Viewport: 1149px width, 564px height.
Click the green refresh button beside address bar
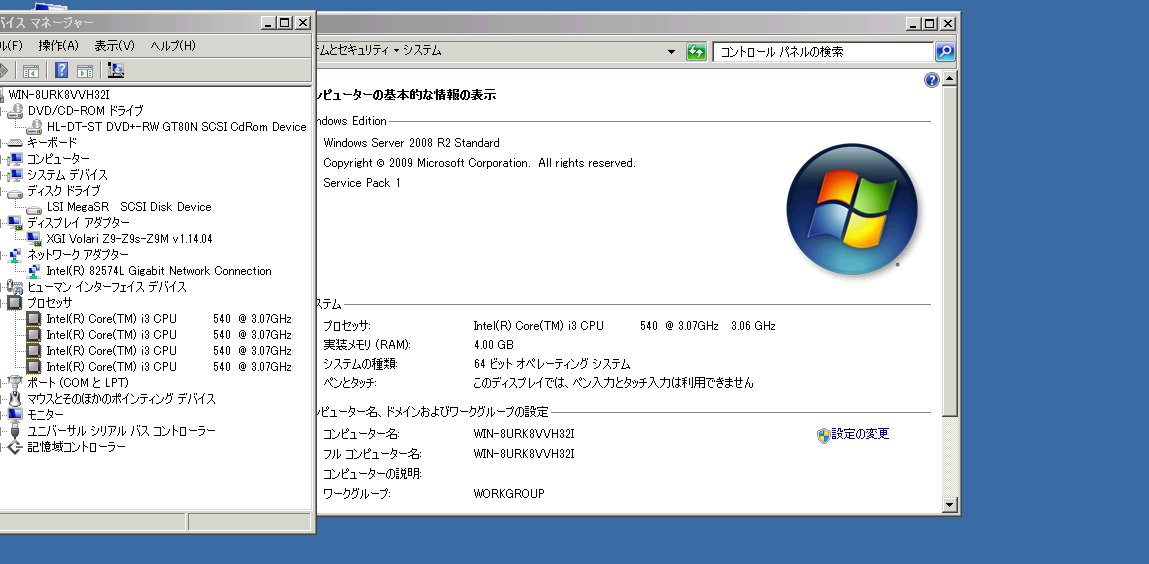pos(696,51)
